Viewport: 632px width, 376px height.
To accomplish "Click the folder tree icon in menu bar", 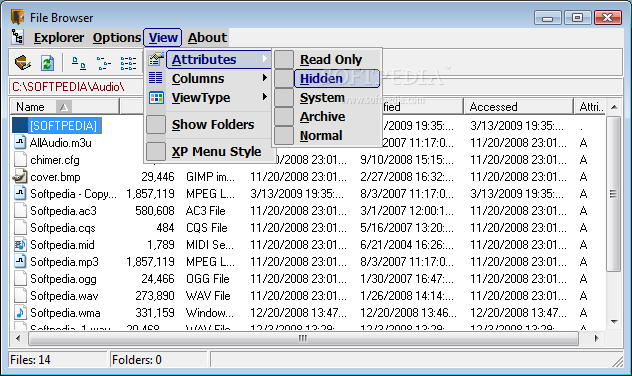I will [x=17, y=37].
